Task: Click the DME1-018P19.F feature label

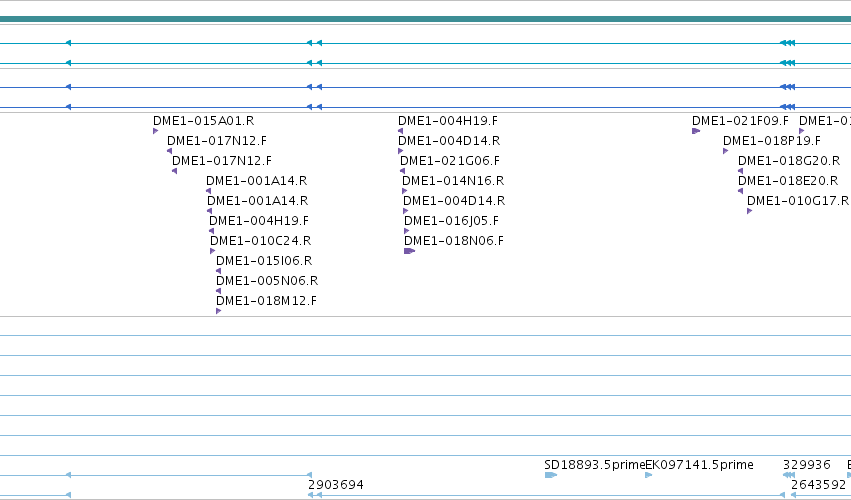Action: 772,141
